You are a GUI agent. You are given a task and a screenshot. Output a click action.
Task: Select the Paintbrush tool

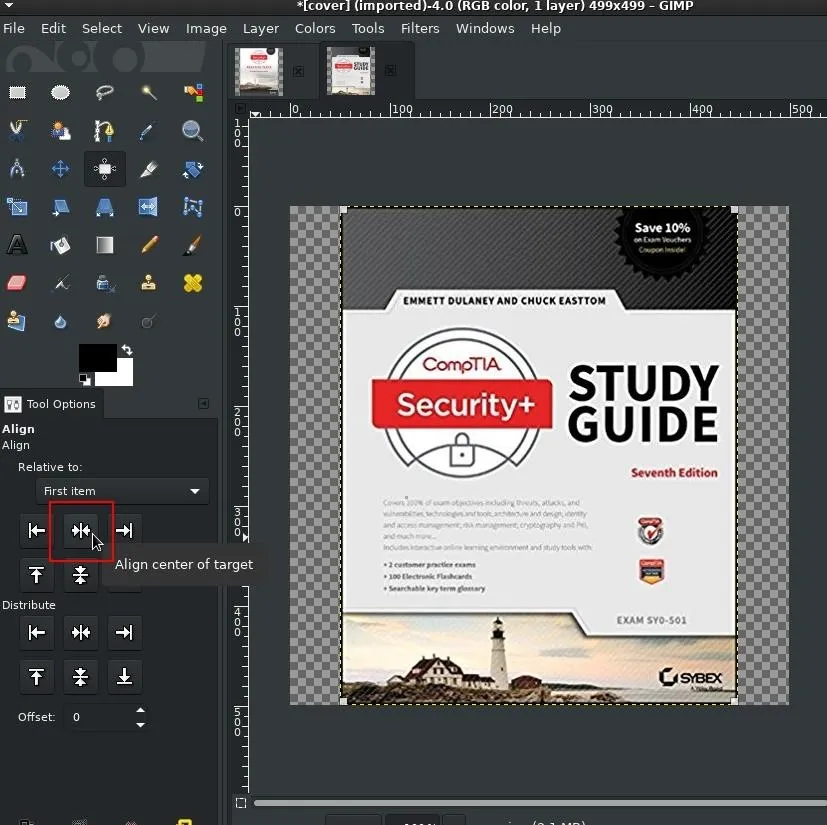193,245
